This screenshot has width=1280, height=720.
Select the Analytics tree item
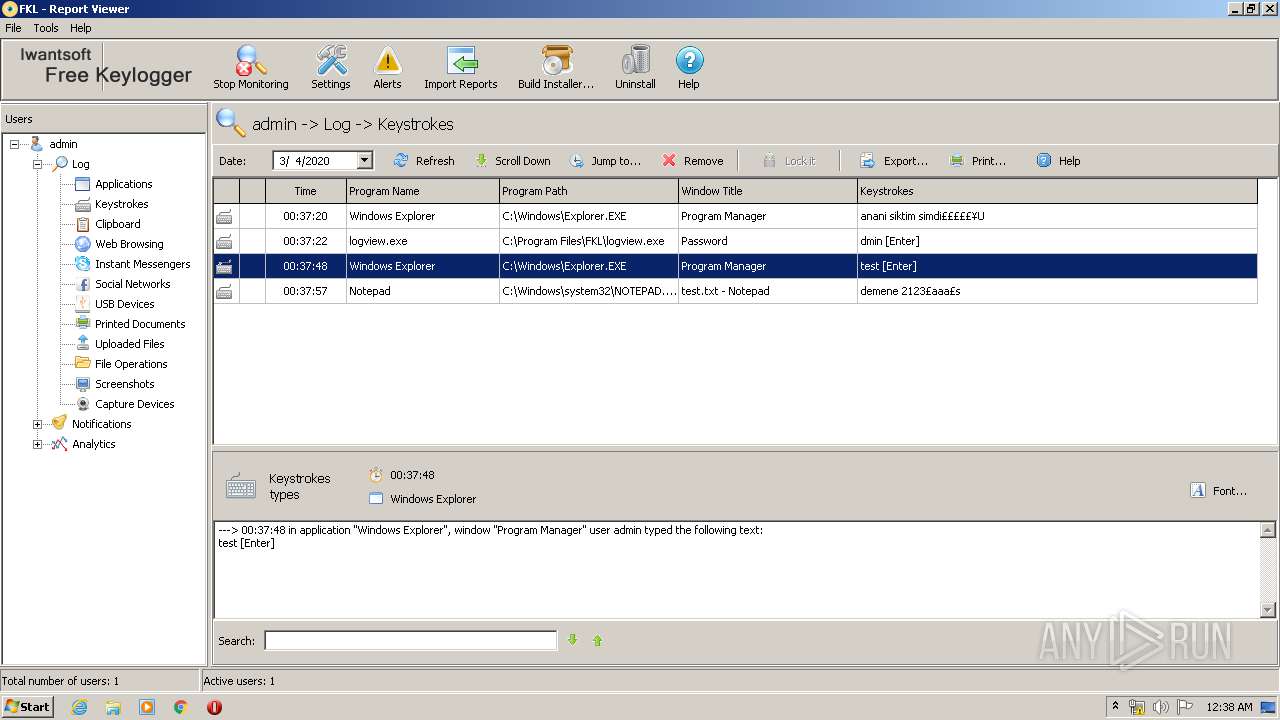[x=93, y=444]
